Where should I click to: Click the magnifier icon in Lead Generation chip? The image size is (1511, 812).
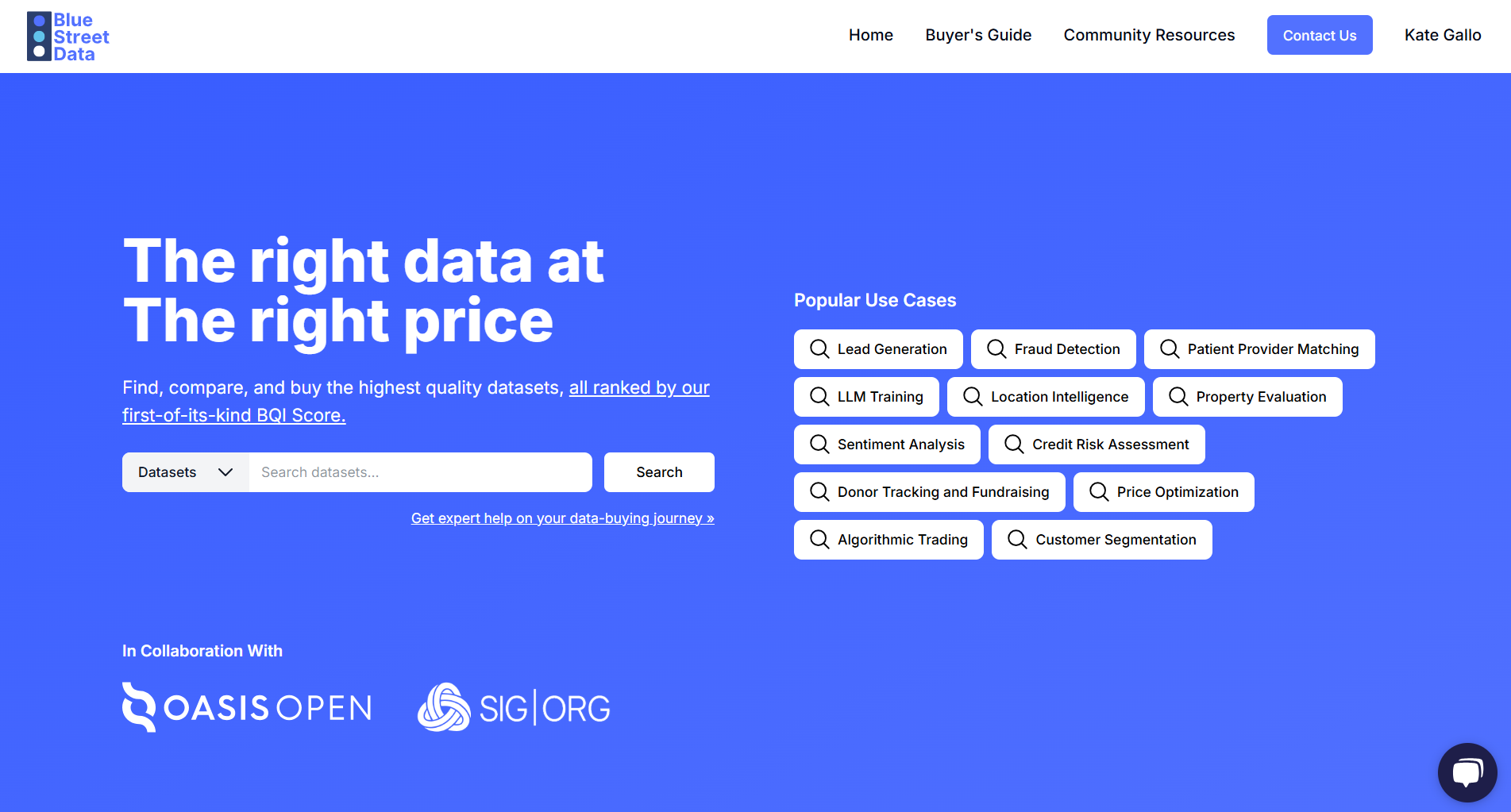click(819, 348)
